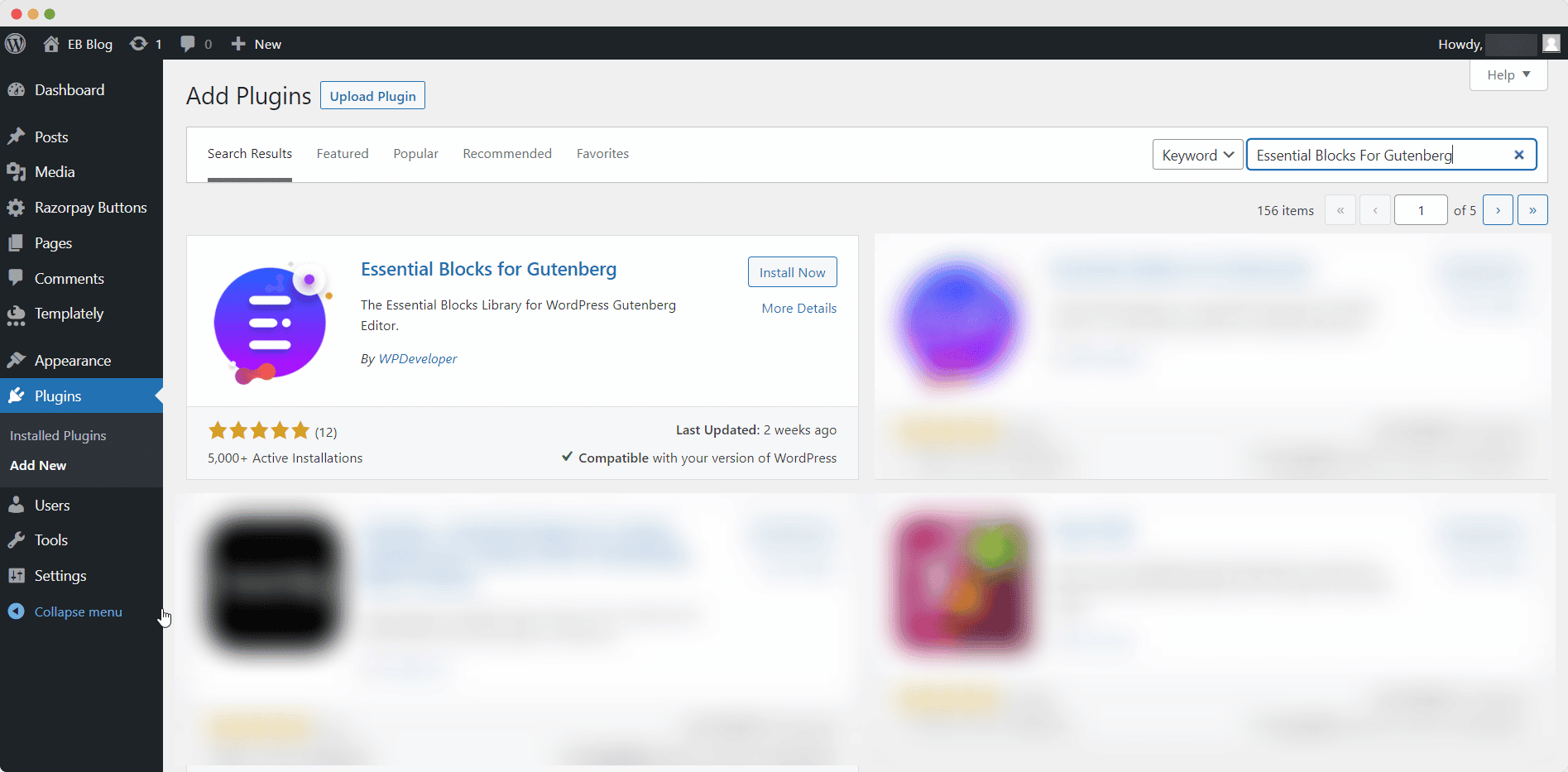Click the current page number field
Screen dimensions: 1568x772
(1421, 210)
